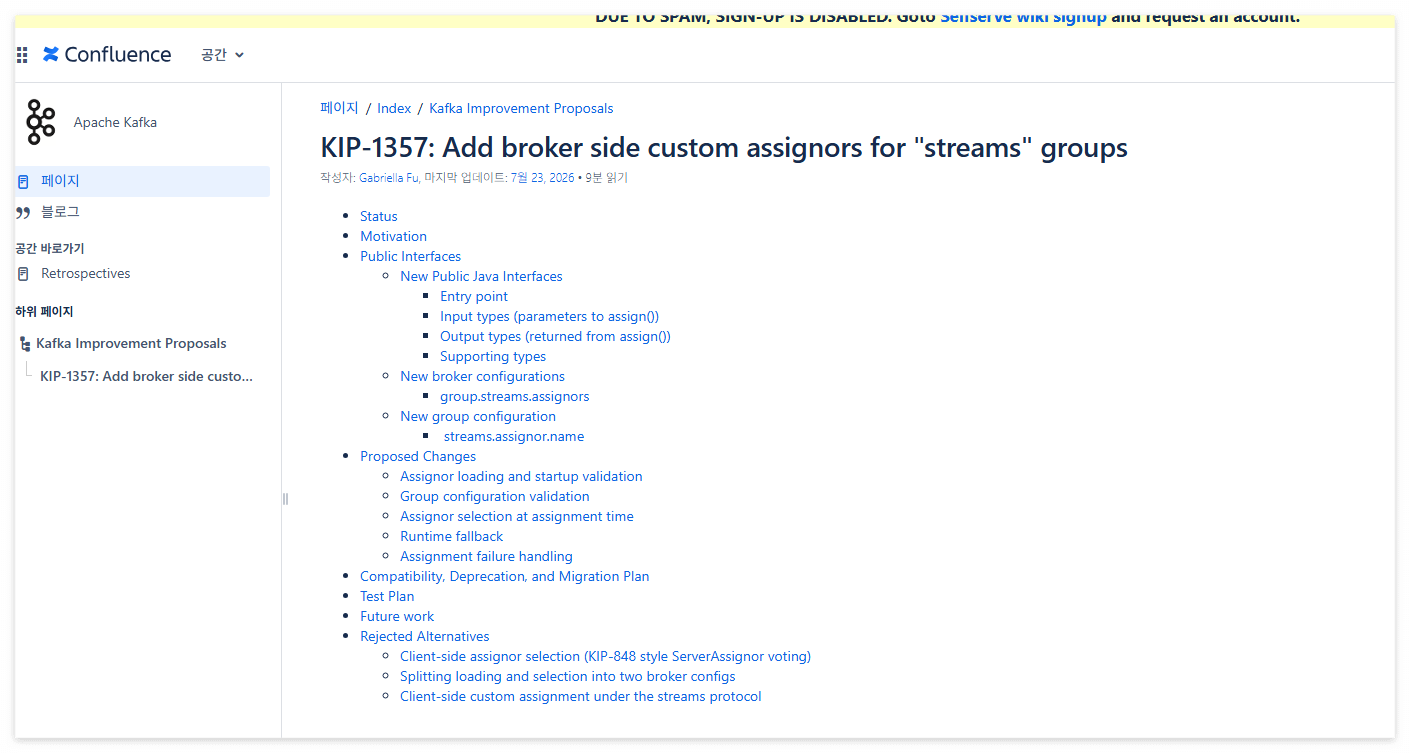Go to Assignor selection at assignment time
Image resolution: width=1410 pixels, height=753 pixels.
517,516
